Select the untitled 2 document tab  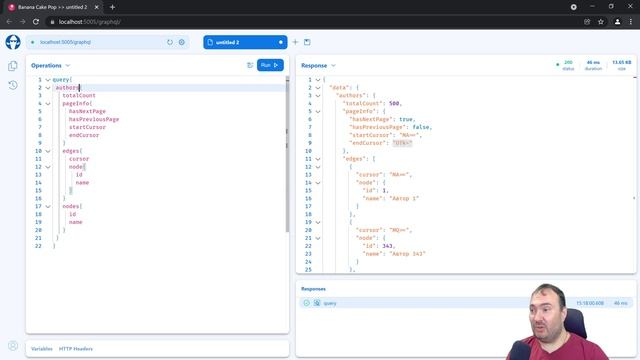tap(245, 42)
